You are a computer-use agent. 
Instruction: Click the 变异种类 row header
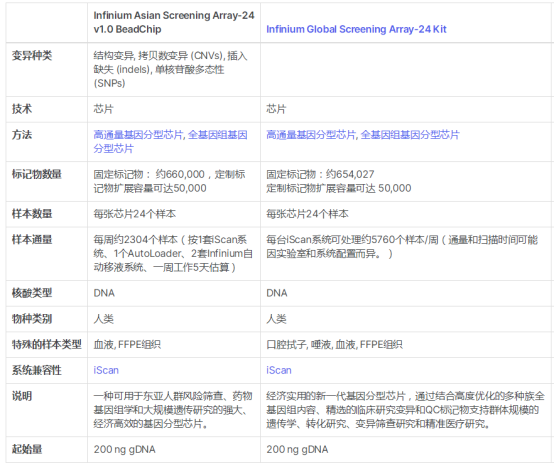(32, 55)
